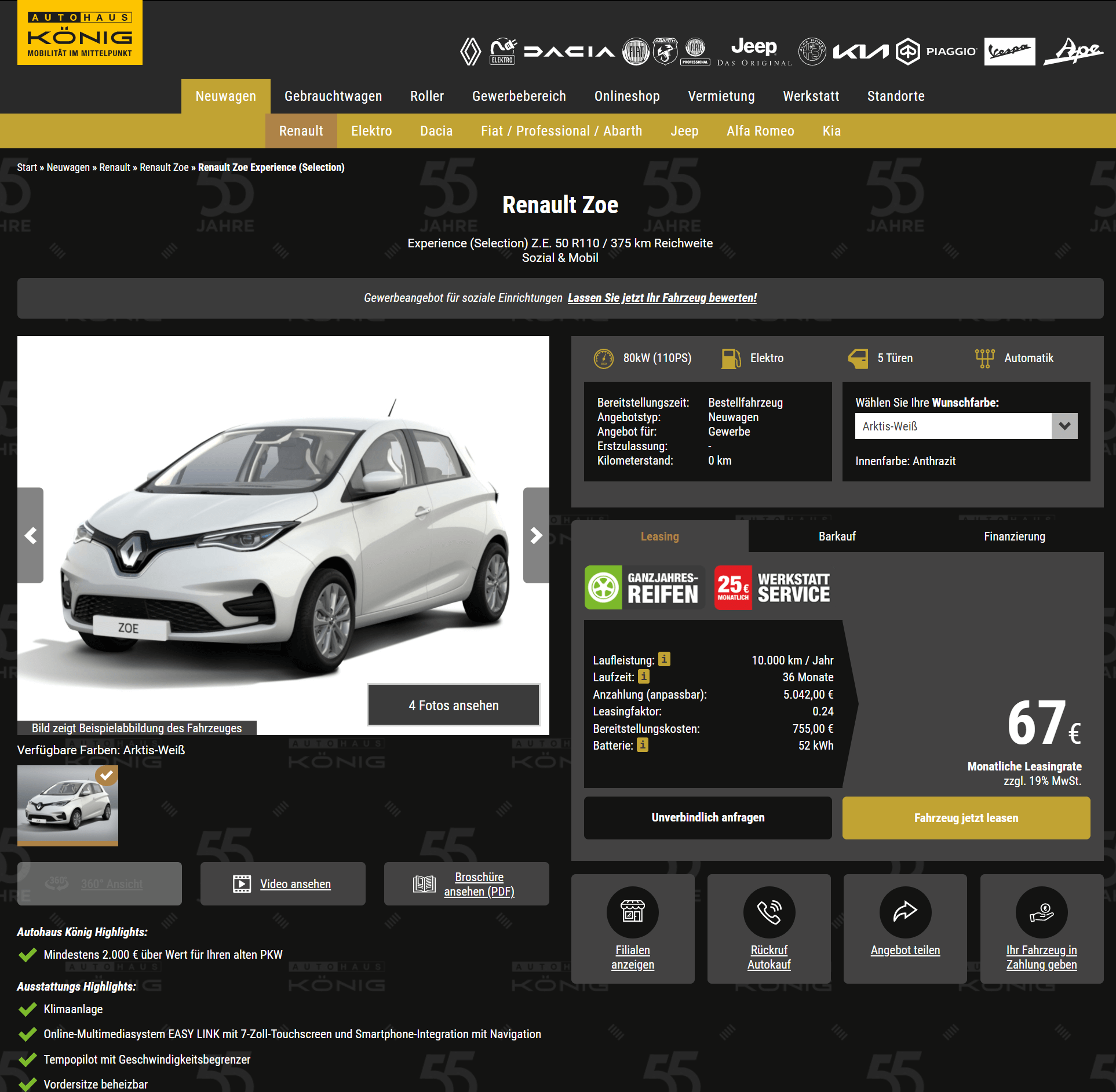Click the Fahrzeug in Zahlung geben icon
The width and height of the screenshot is (1116, 1092).
pyautogui.click(x=1041, y=912)
